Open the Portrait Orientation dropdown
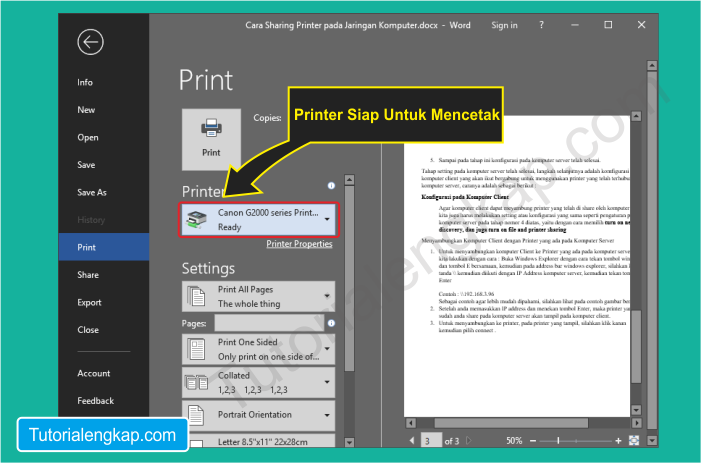The height and width of the screenshot is (463, 701). (258, 416)
